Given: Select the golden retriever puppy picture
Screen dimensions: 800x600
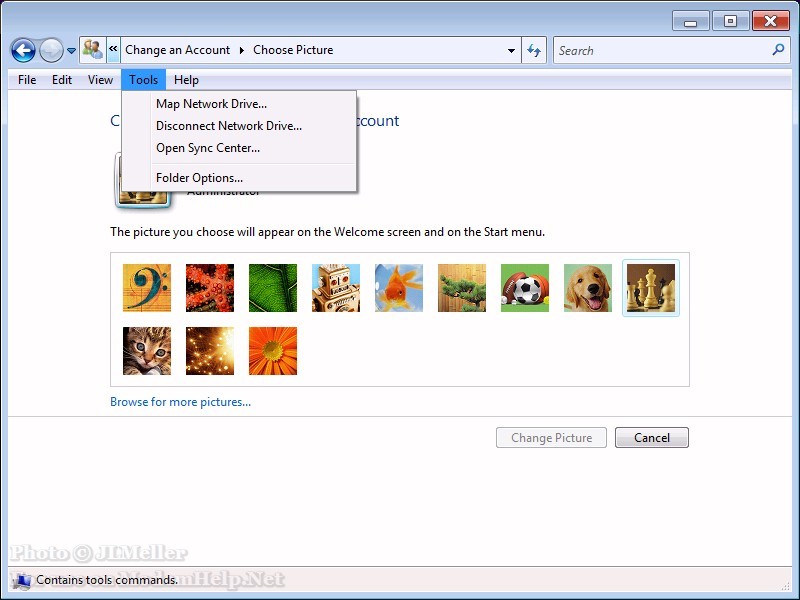Looking at the screenshot, I should pyautogui.click(x=588, y=288).
